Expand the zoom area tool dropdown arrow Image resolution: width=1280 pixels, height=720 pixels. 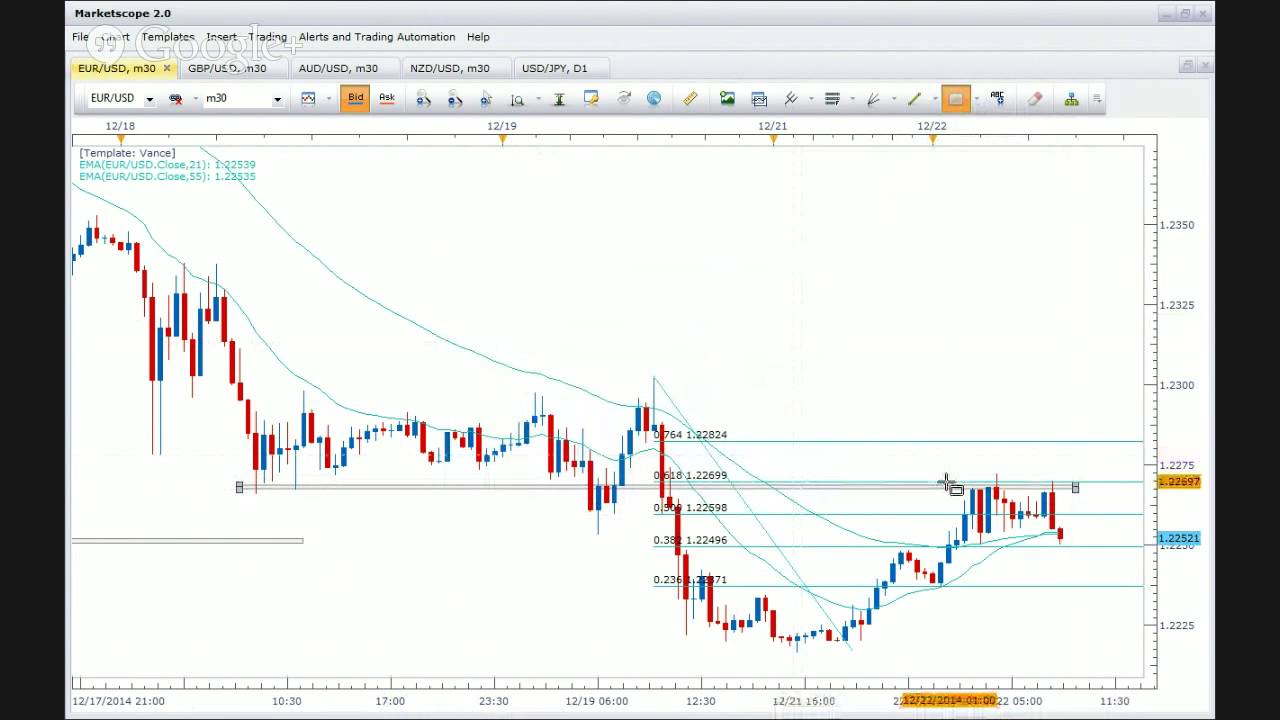(x=538, y=98)
